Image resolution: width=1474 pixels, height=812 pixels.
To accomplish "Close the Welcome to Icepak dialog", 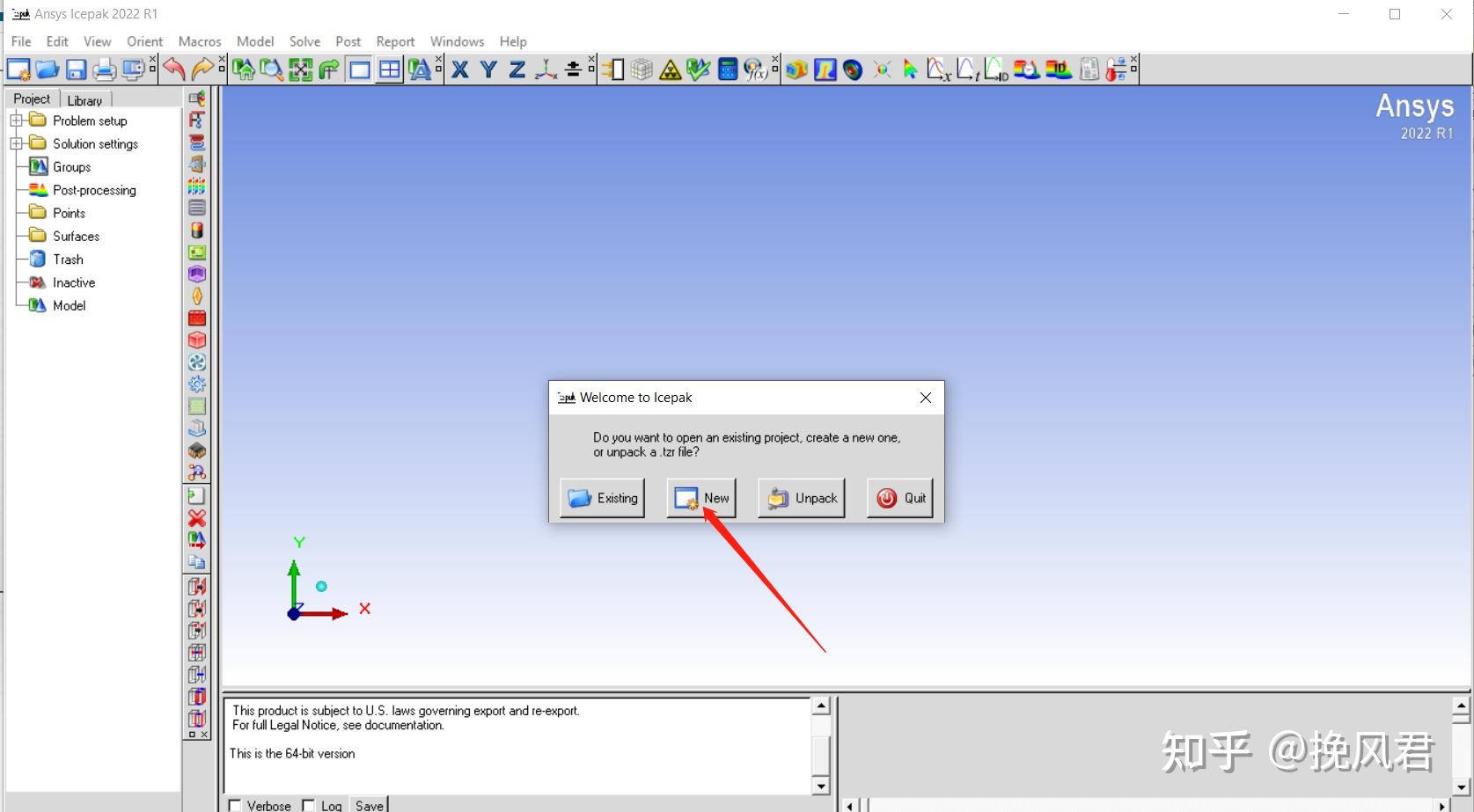I will point(926,398).
